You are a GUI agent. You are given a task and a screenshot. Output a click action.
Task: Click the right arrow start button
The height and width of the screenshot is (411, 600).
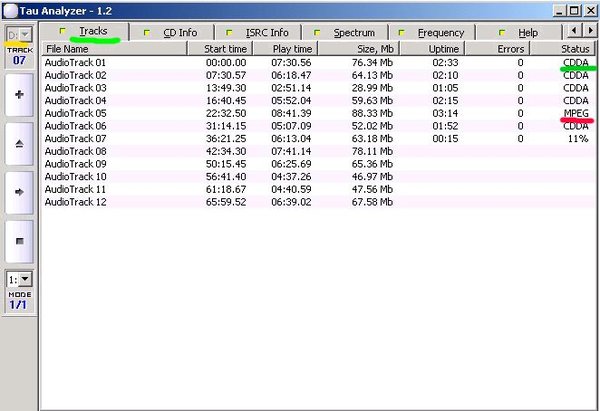coord(19,192)
